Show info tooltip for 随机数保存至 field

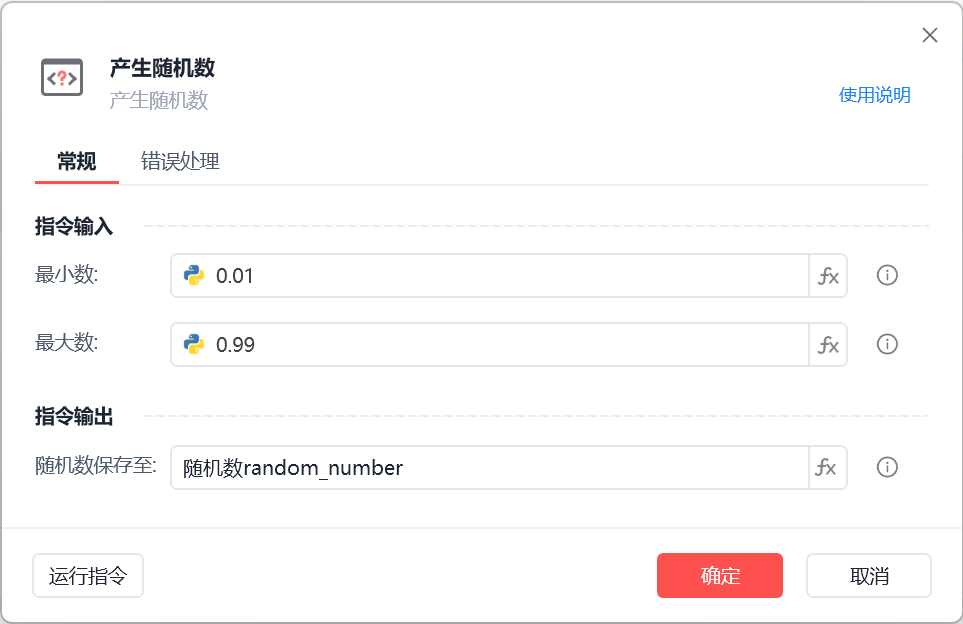(x=887, y=467)
